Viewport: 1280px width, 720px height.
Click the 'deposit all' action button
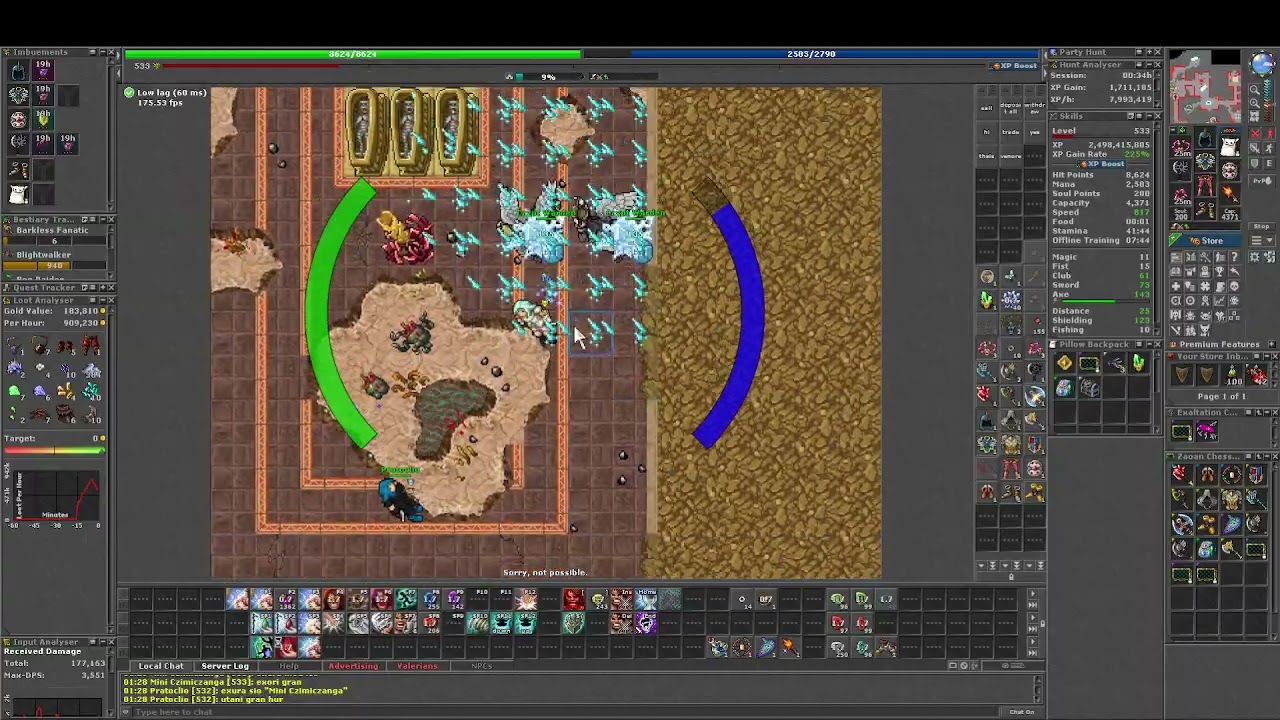(x=1011, y=108)
